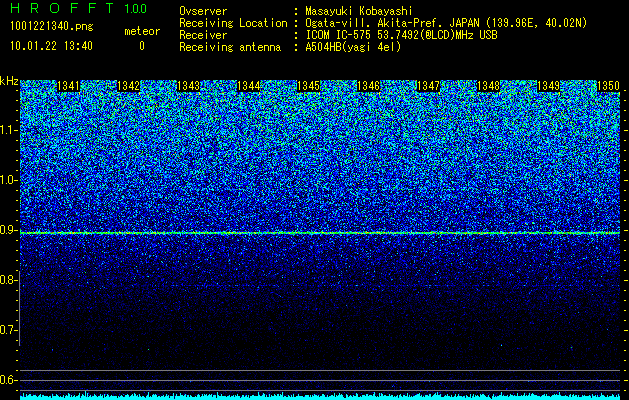The width and height of the screenshot is (629, 400).
Task: Click the HROFFT 1.0.0 title text
Action: (79, 8)
